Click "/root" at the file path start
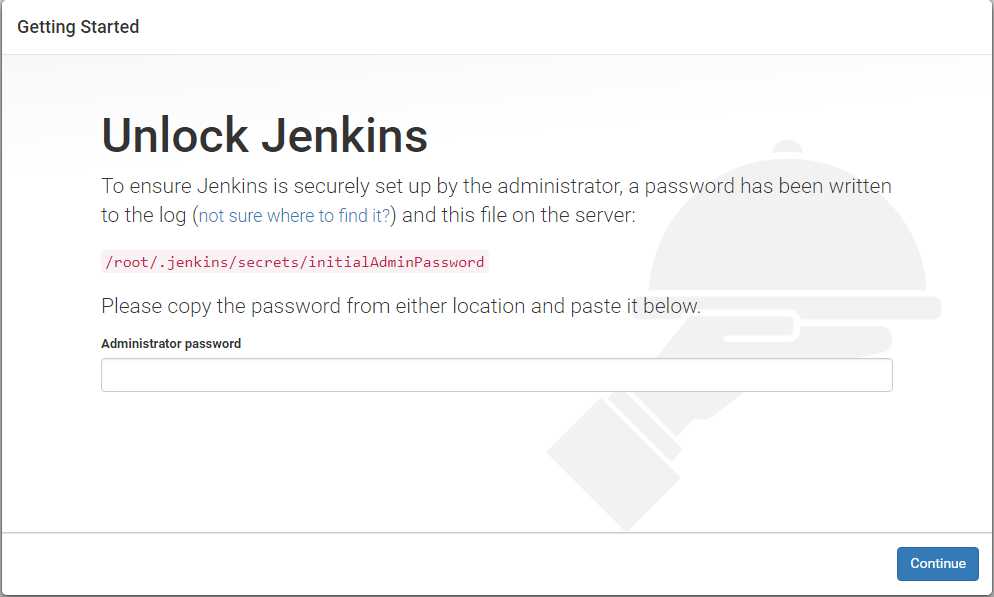The image size is (994, 597). [124, 262]
